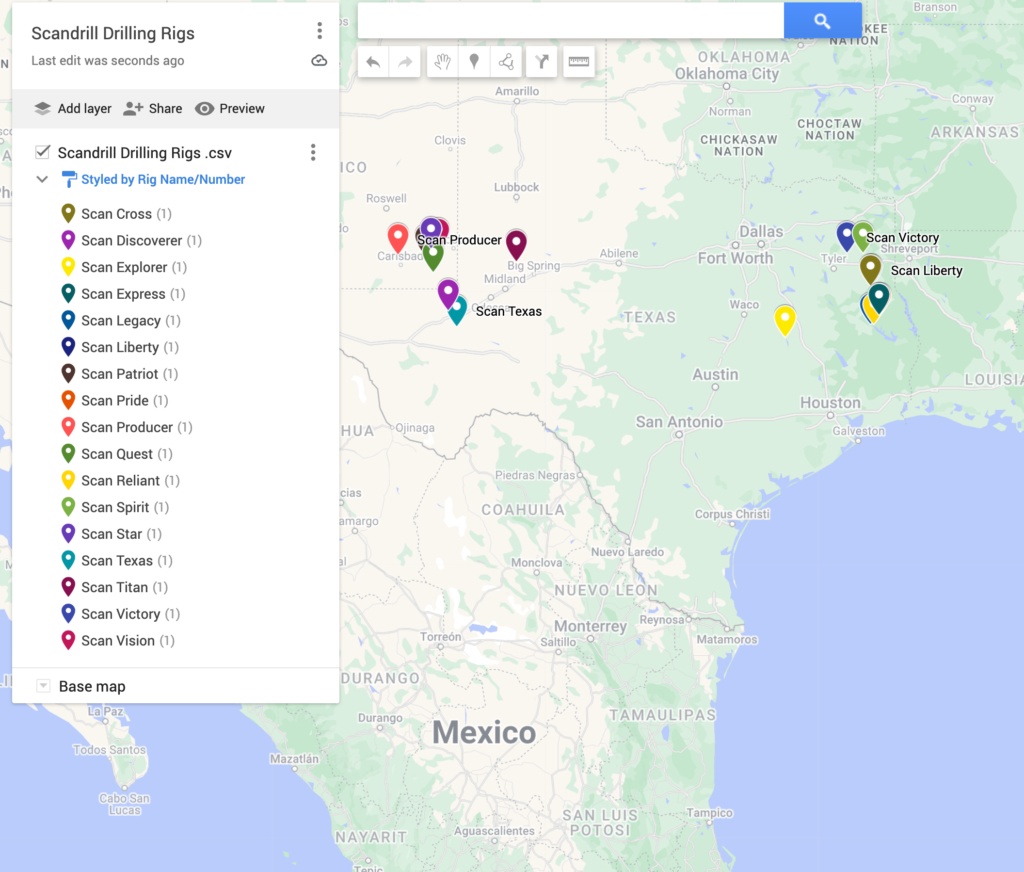Select Scan Pride in the layer list
1024x872 pixels.
114,400
